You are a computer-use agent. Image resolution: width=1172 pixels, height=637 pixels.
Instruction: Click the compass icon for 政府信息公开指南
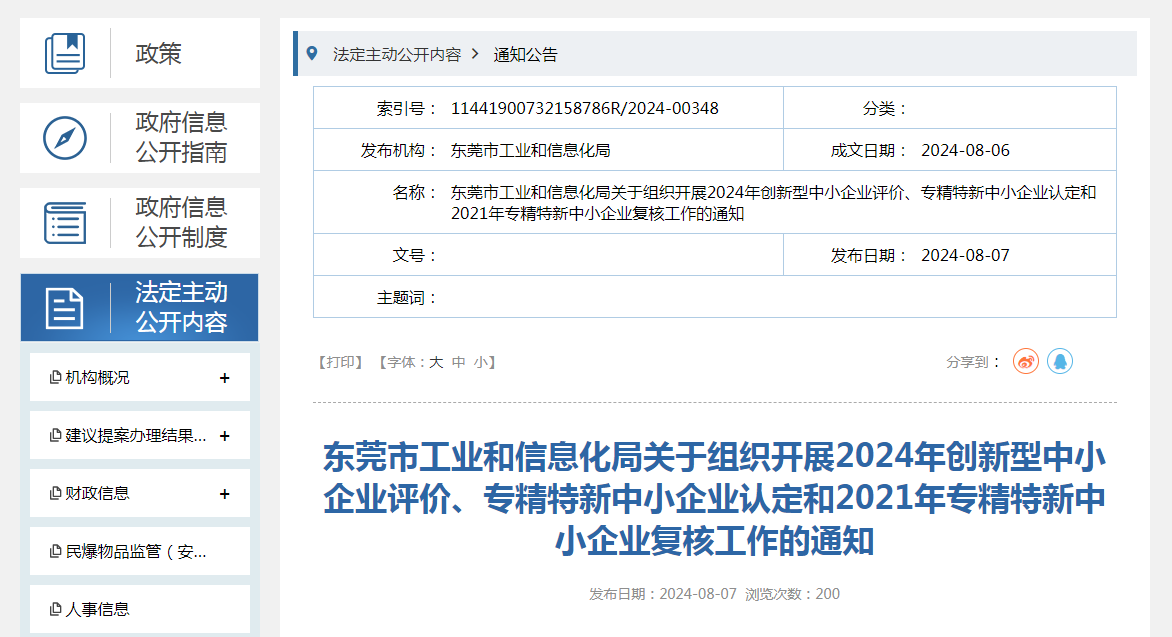click(65, 138)
